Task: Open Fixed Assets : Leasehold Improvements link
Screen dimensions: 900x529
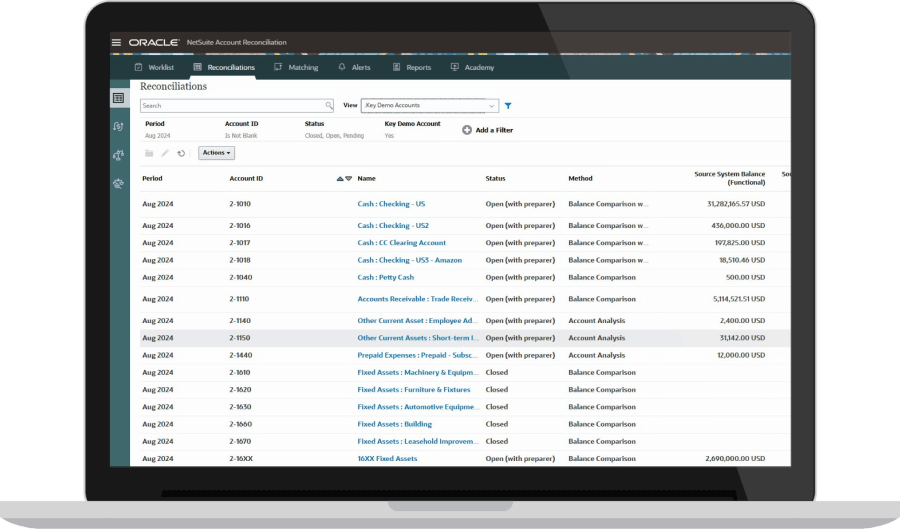Action: click(417, 441)
